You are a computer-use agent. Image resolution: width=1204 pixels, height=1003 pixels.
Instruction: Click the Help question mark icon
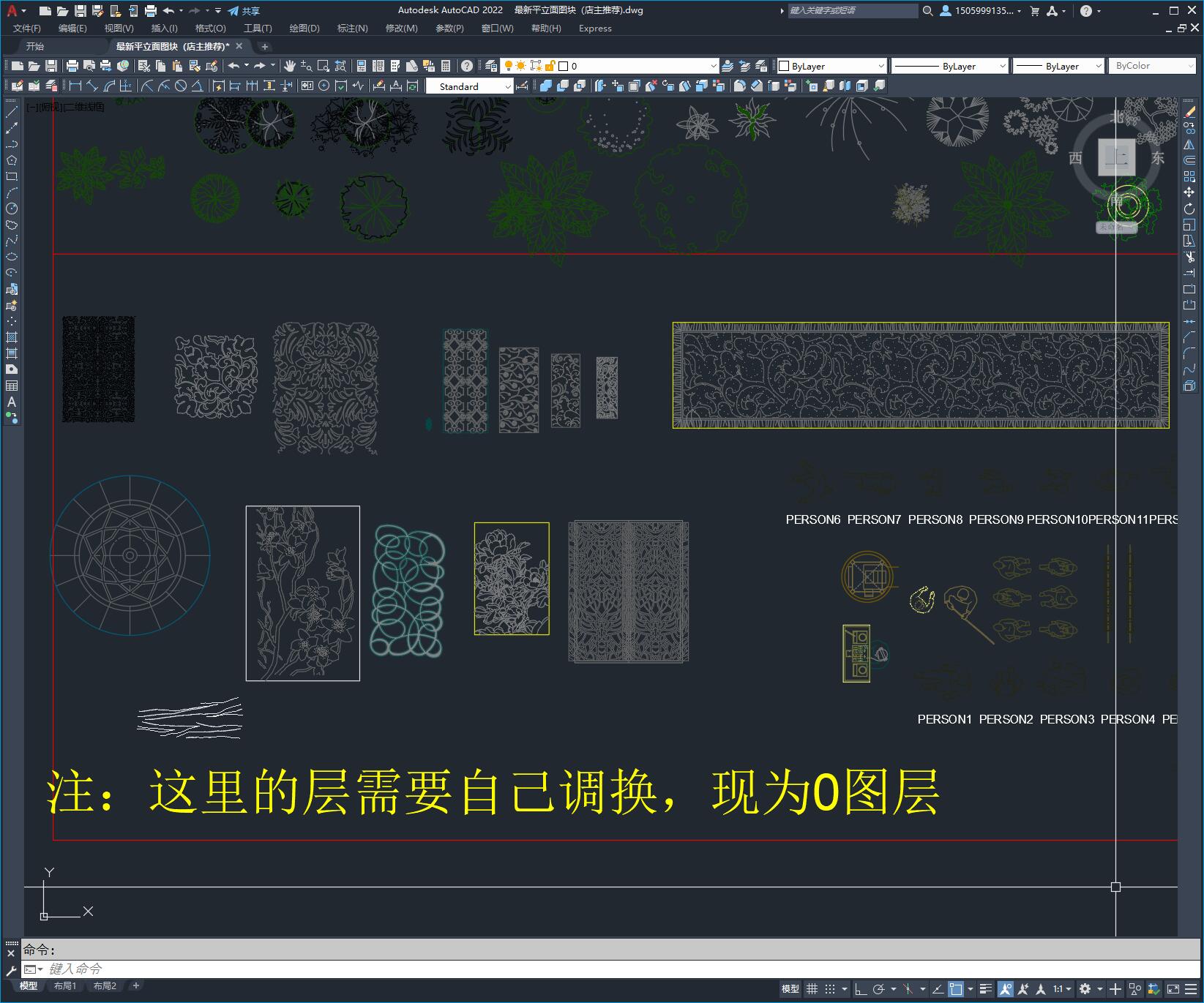[x=467, y=66]
